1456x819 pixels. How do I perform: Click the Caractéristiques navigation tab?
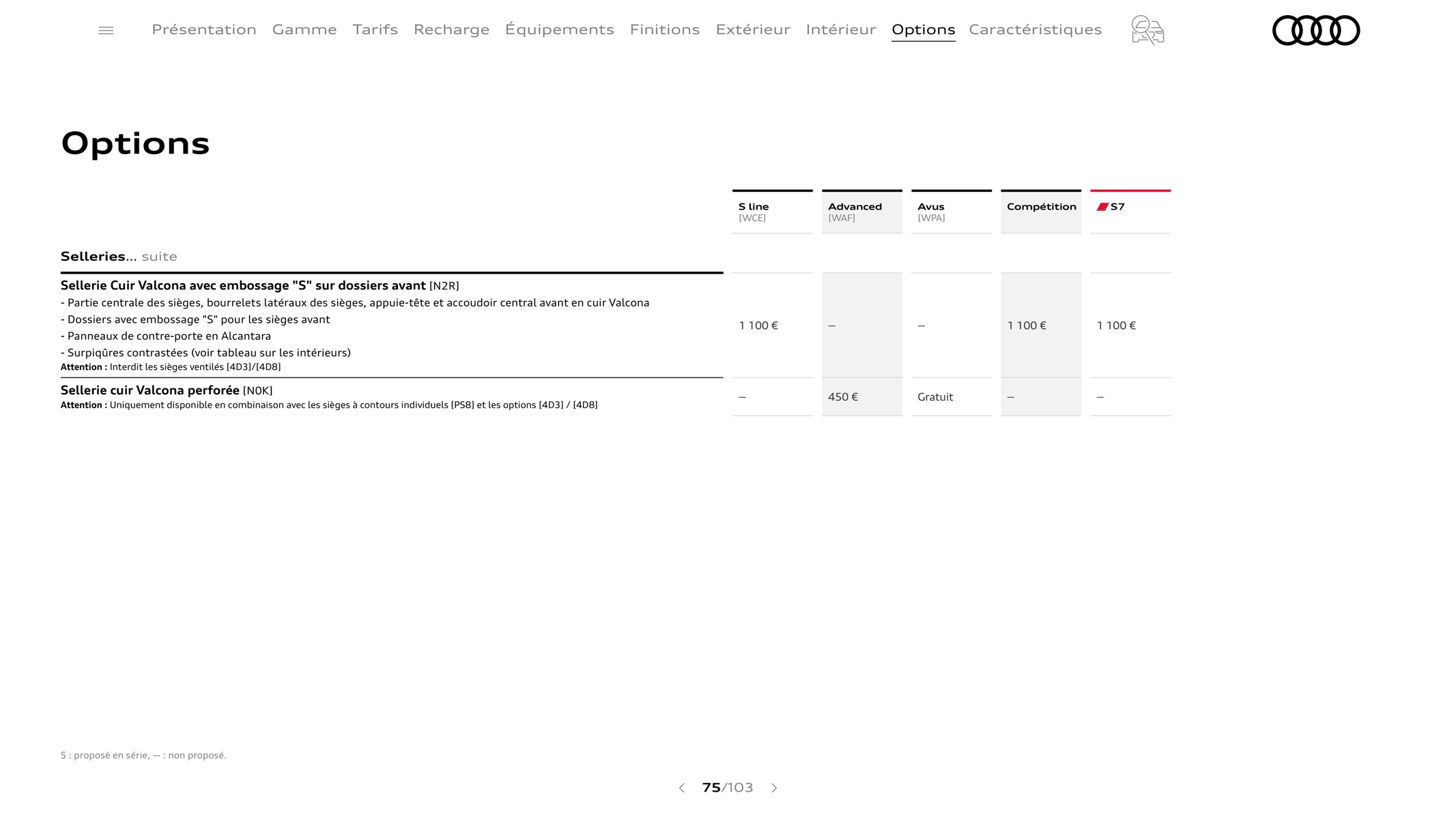point(1036,29)
